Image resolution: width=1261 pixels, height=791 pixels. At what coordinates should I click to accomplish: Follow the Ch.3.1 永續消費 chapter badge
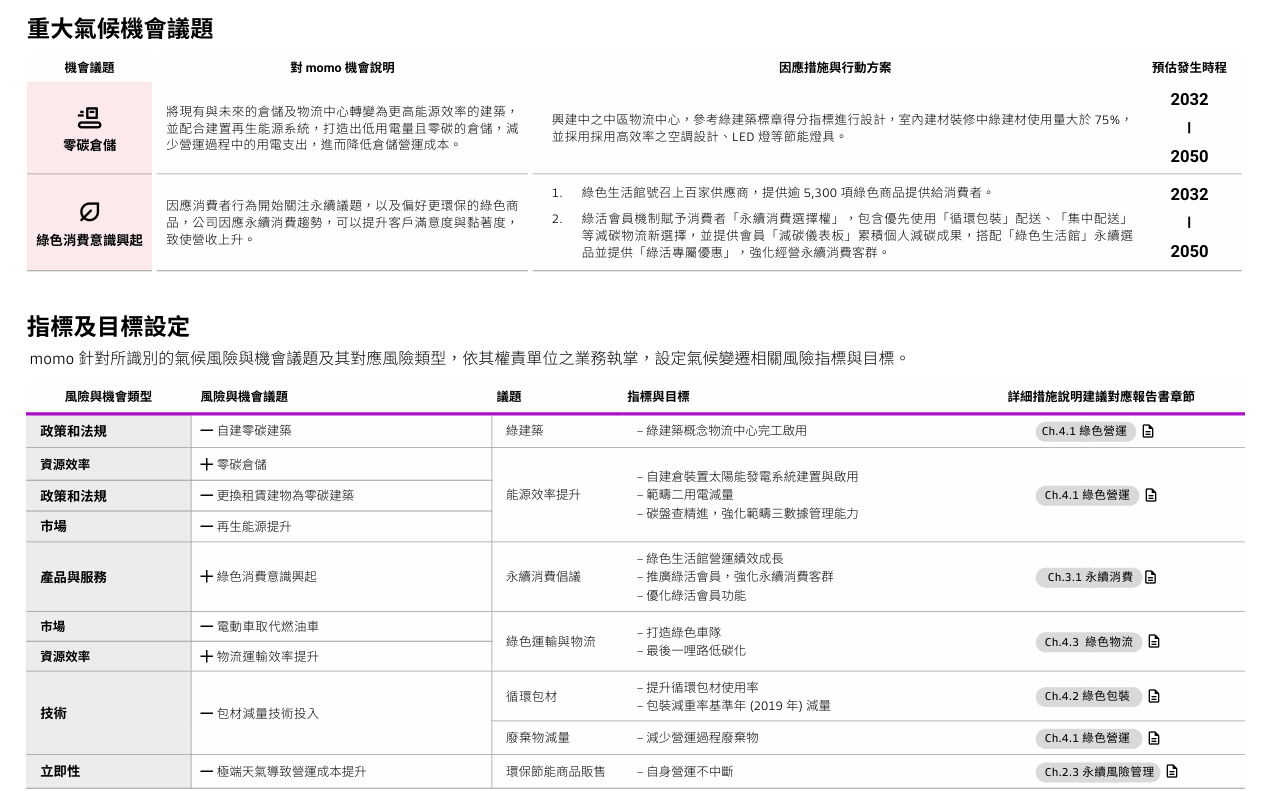pos(1089,577)
